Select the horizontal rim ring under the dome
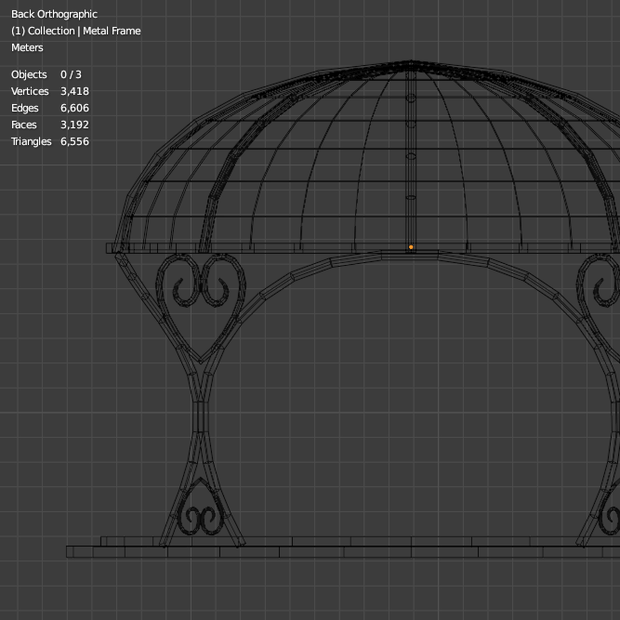 point(363,248)
